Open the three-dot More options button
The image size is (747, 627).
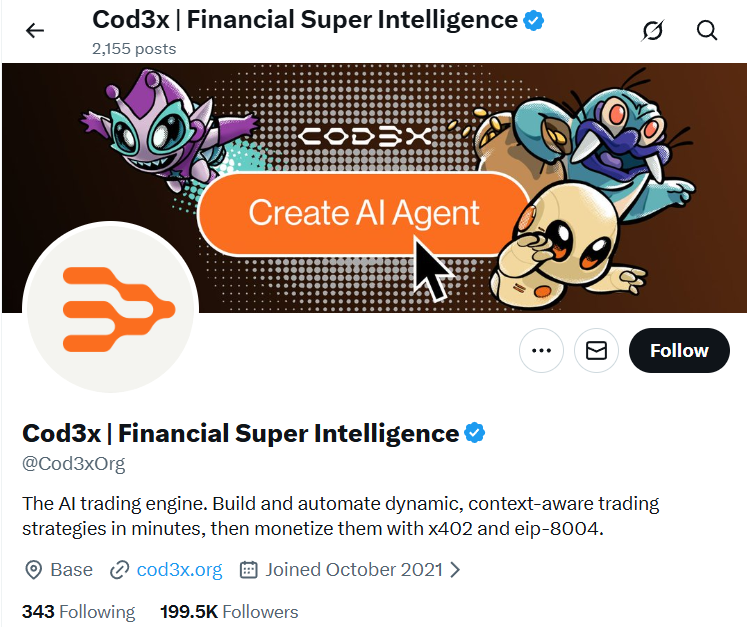tap(542, 351)
